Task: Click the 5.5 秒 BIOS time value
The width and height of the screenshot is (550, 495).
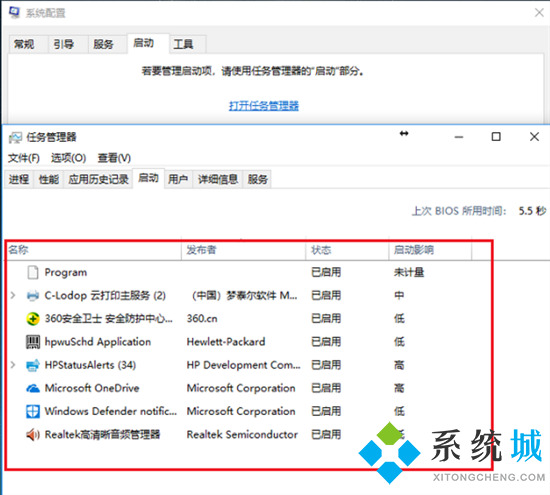Action: pyautogui.click(x=532, y=211)
